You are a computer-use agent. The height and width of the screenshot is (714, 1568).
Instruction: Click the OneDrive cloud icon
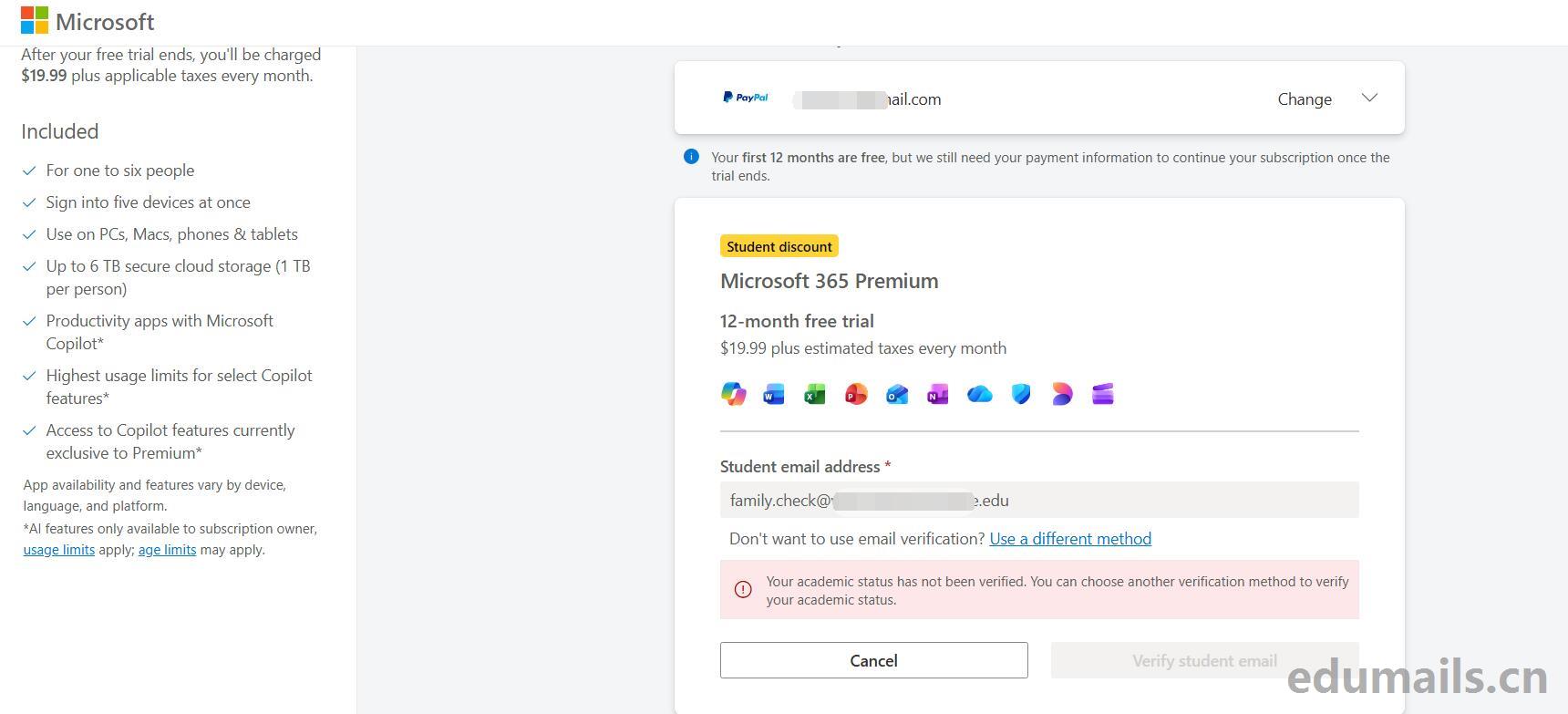tap(980, 394)
